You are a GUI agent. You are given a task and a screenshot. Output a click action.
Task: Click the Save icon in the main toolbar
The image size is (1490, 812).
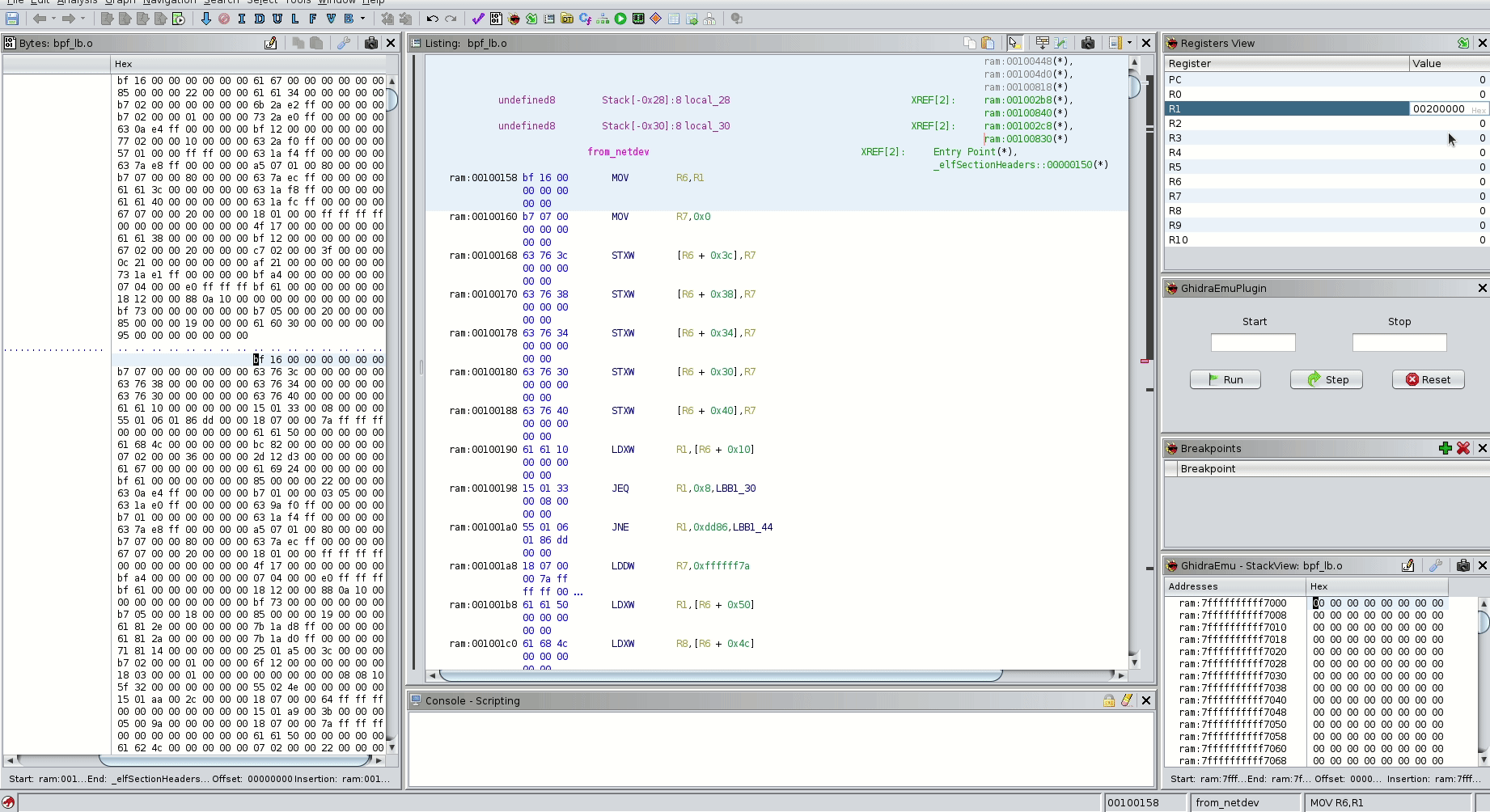point(12,19)
